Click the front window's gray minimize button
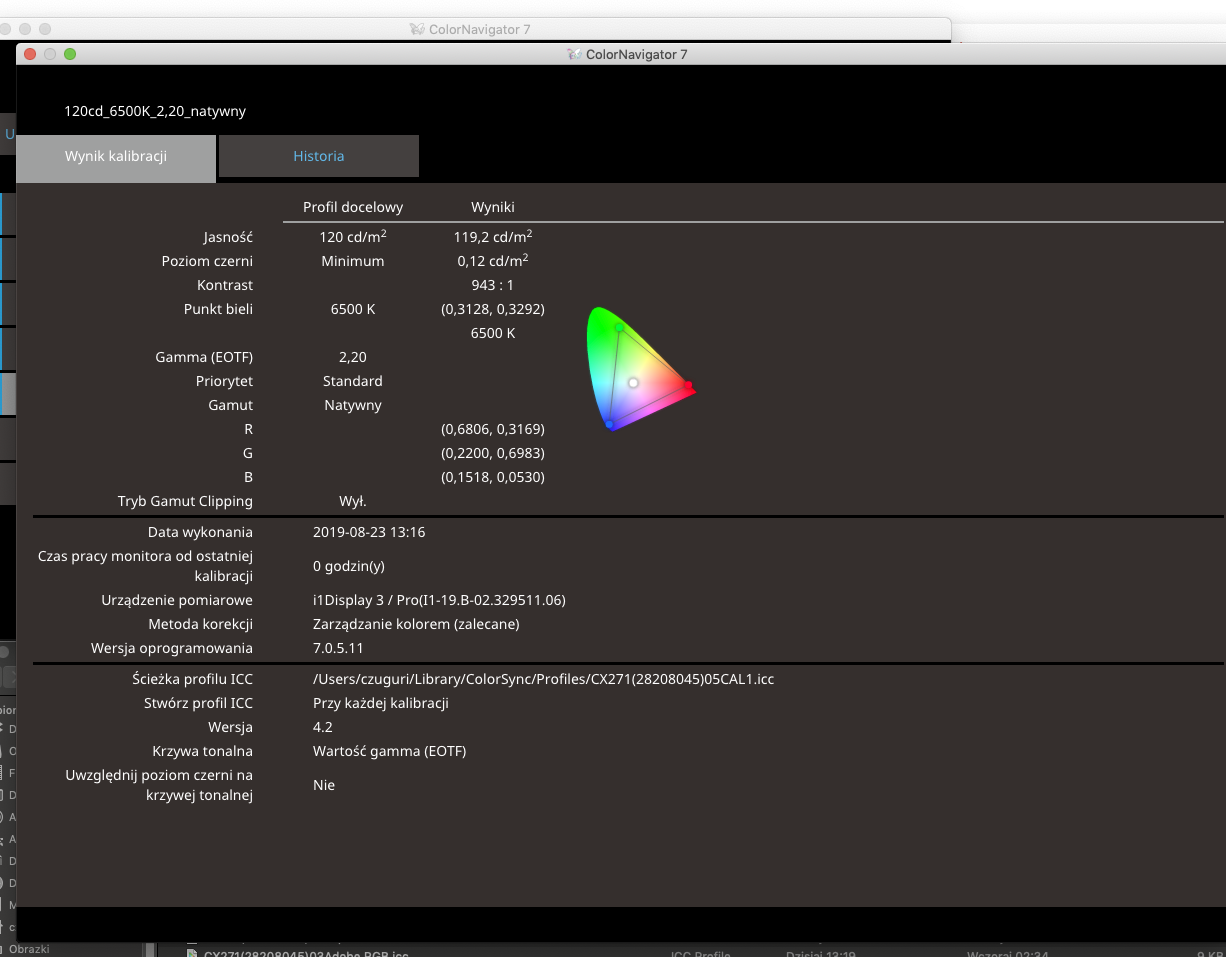This screenshot has height=957, width=1226. point(50,54)
